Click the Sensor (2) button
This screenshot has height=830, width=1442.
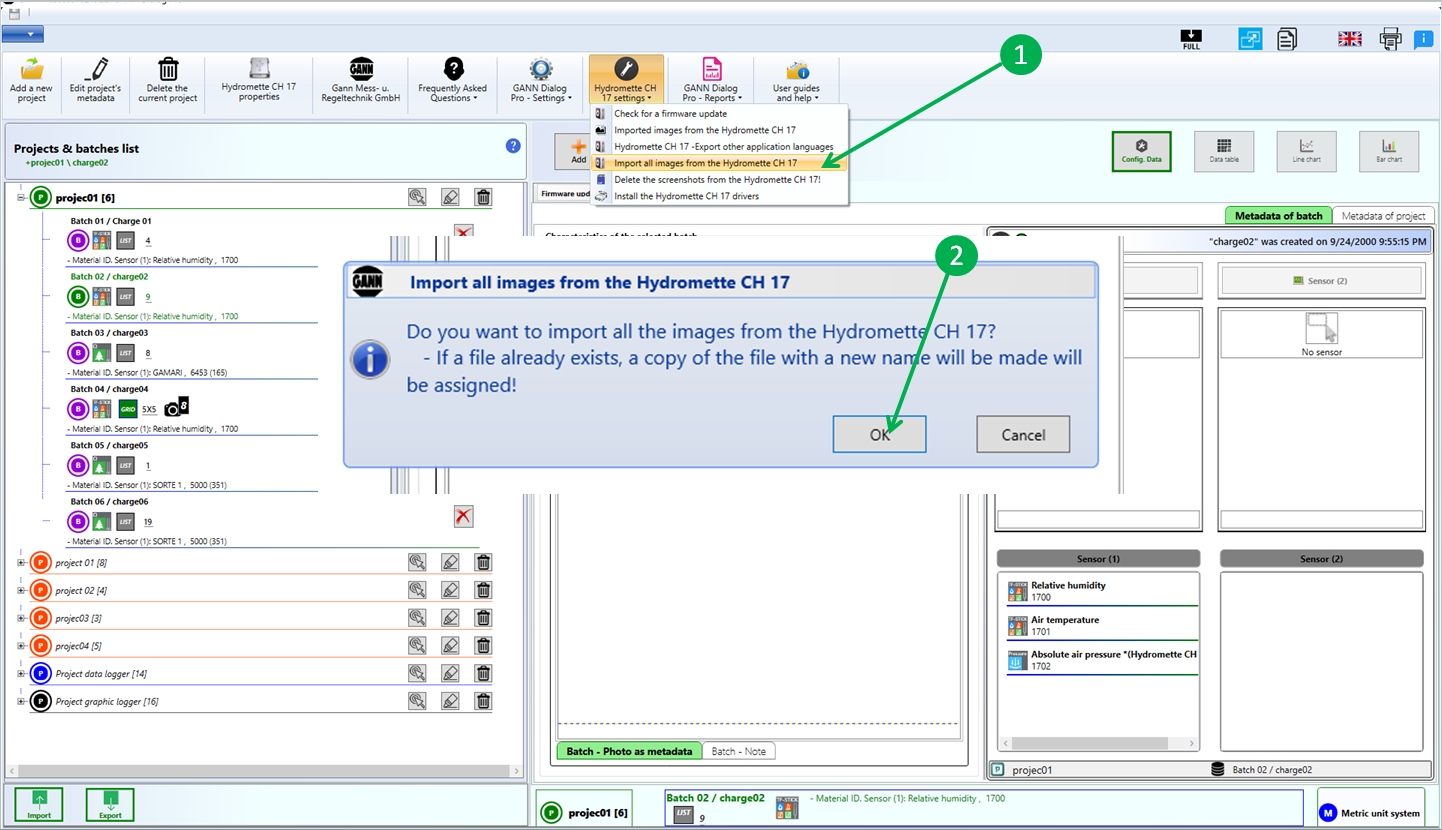1320,281
